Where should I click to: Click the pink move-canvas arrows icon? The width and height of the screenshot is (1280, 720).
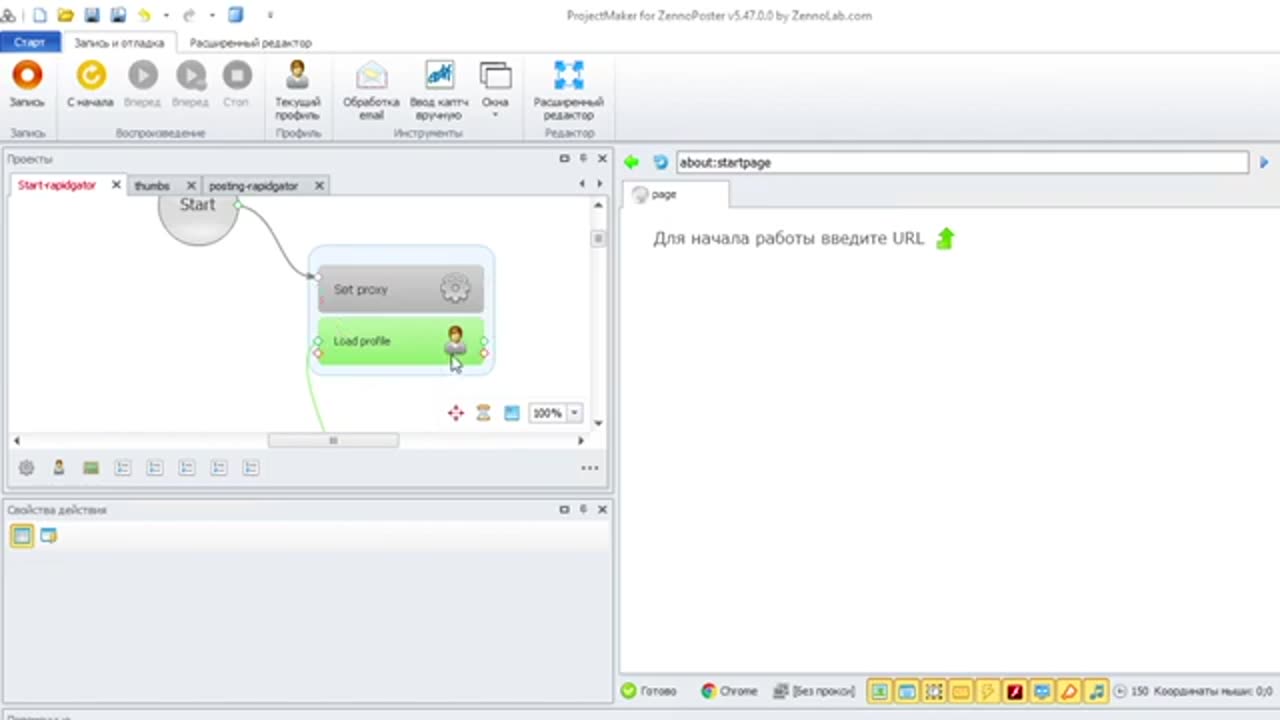tap(456, 413)
